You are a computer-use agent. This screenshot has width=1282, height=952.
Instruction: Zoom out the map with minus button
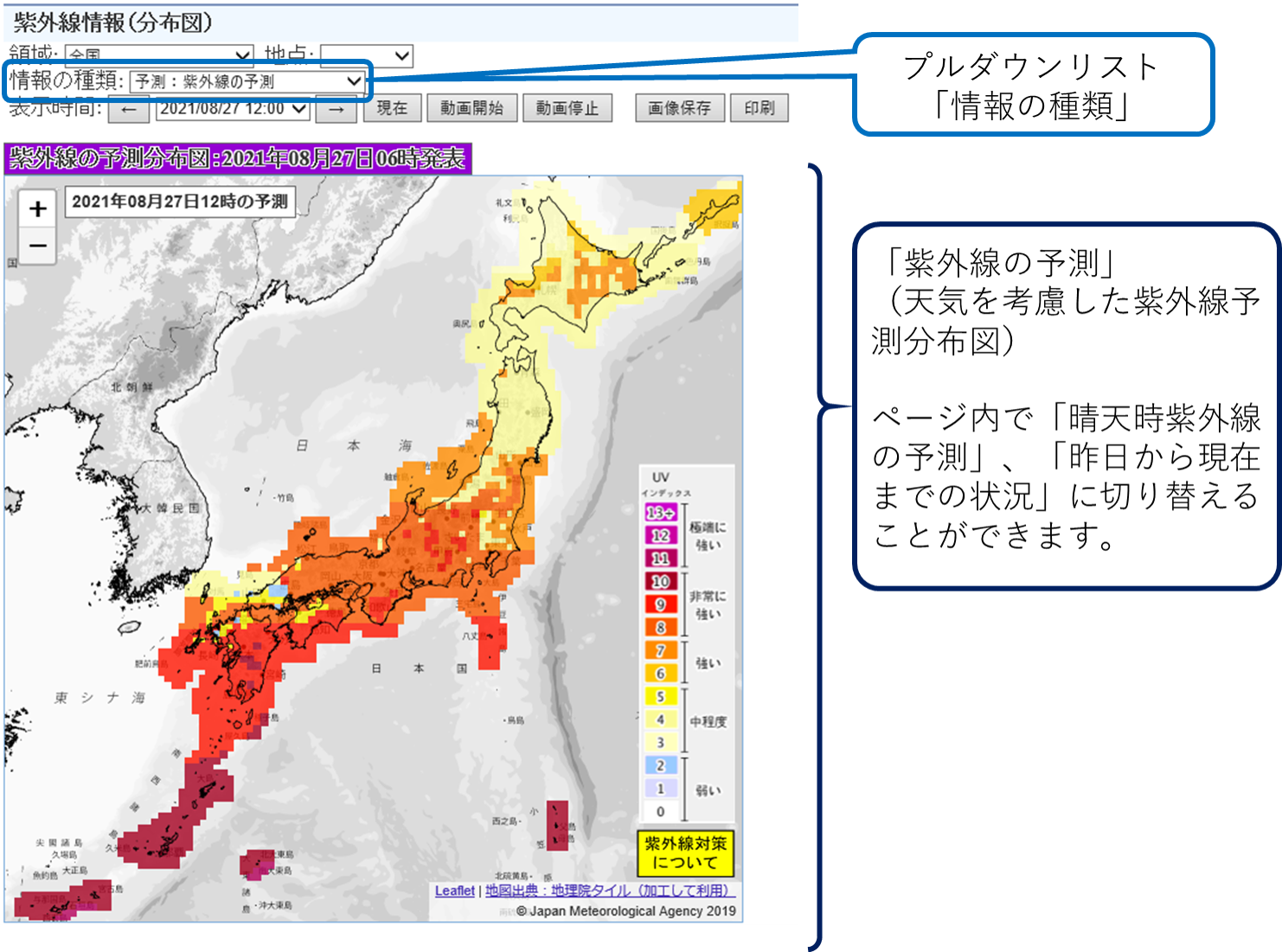click(37, 246)
